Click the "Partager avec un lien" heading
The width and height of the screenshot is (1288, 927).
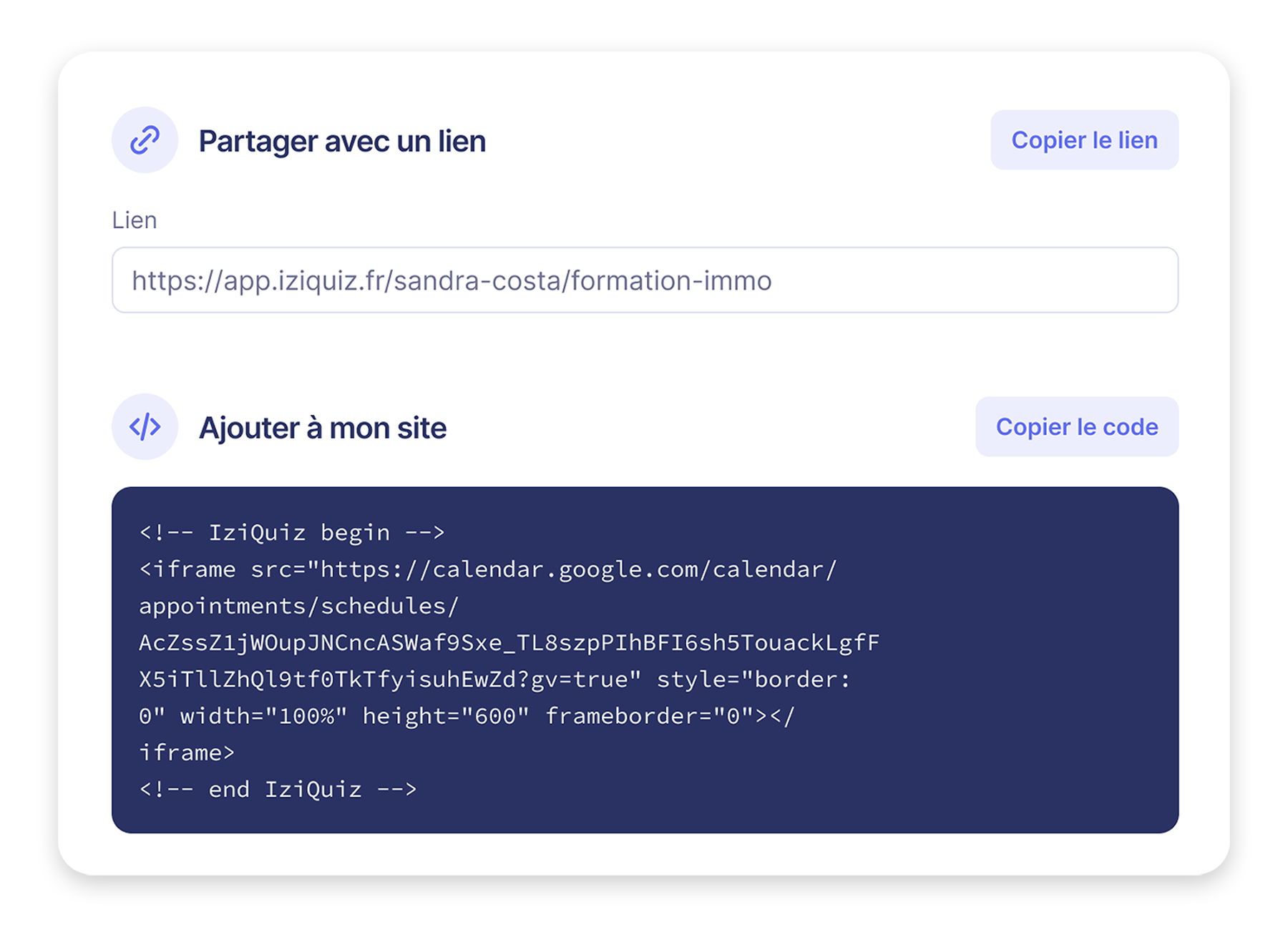pyautogui.click(x=342, y=141)
